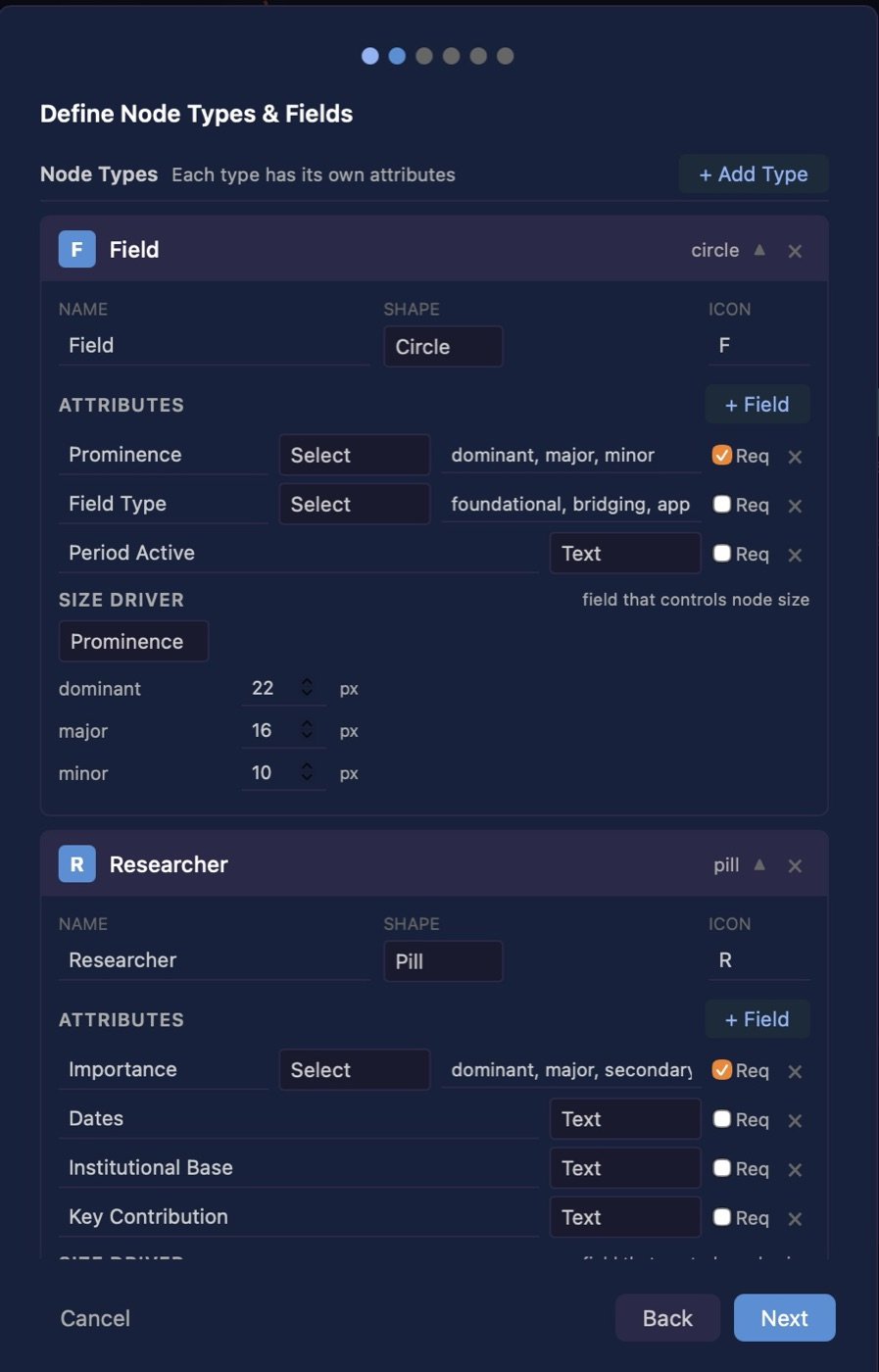
Task: Remove the Field node type with its X
Action: [x=795, y=251]
